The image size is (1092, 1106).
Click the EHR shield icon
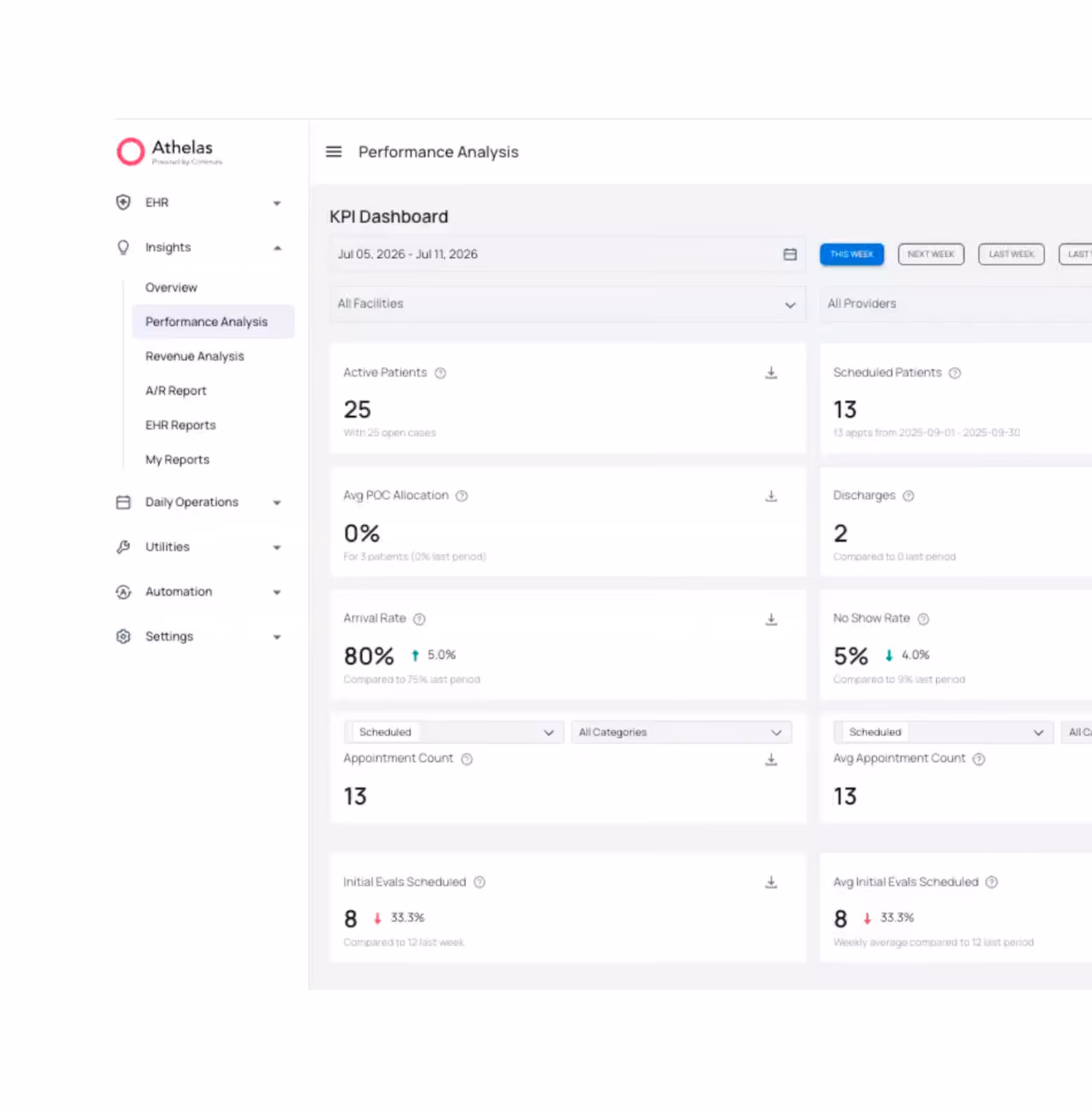click(x=124, y=202)
